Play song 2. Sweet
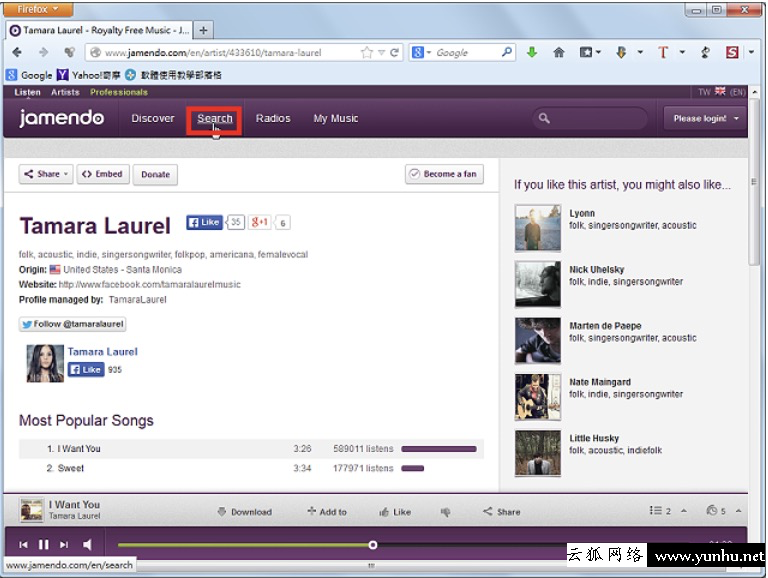Image resolution: width=768 pixels, height=578 pixels. point(251,468)
